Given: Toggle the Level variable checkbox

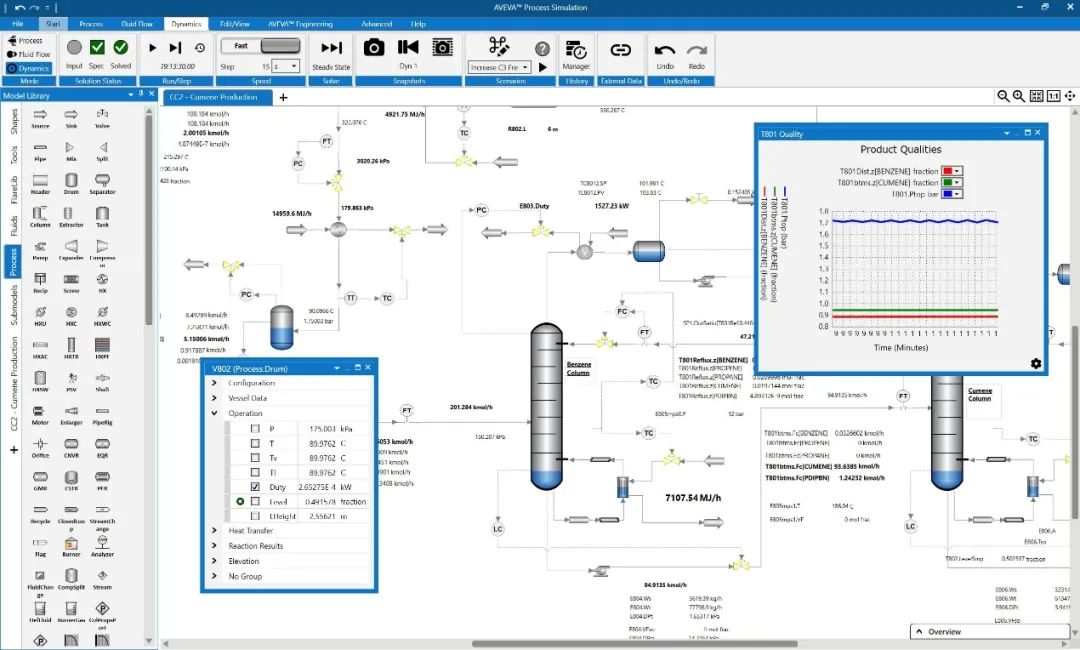Looking at the screenshot, I should click(255, 501).
